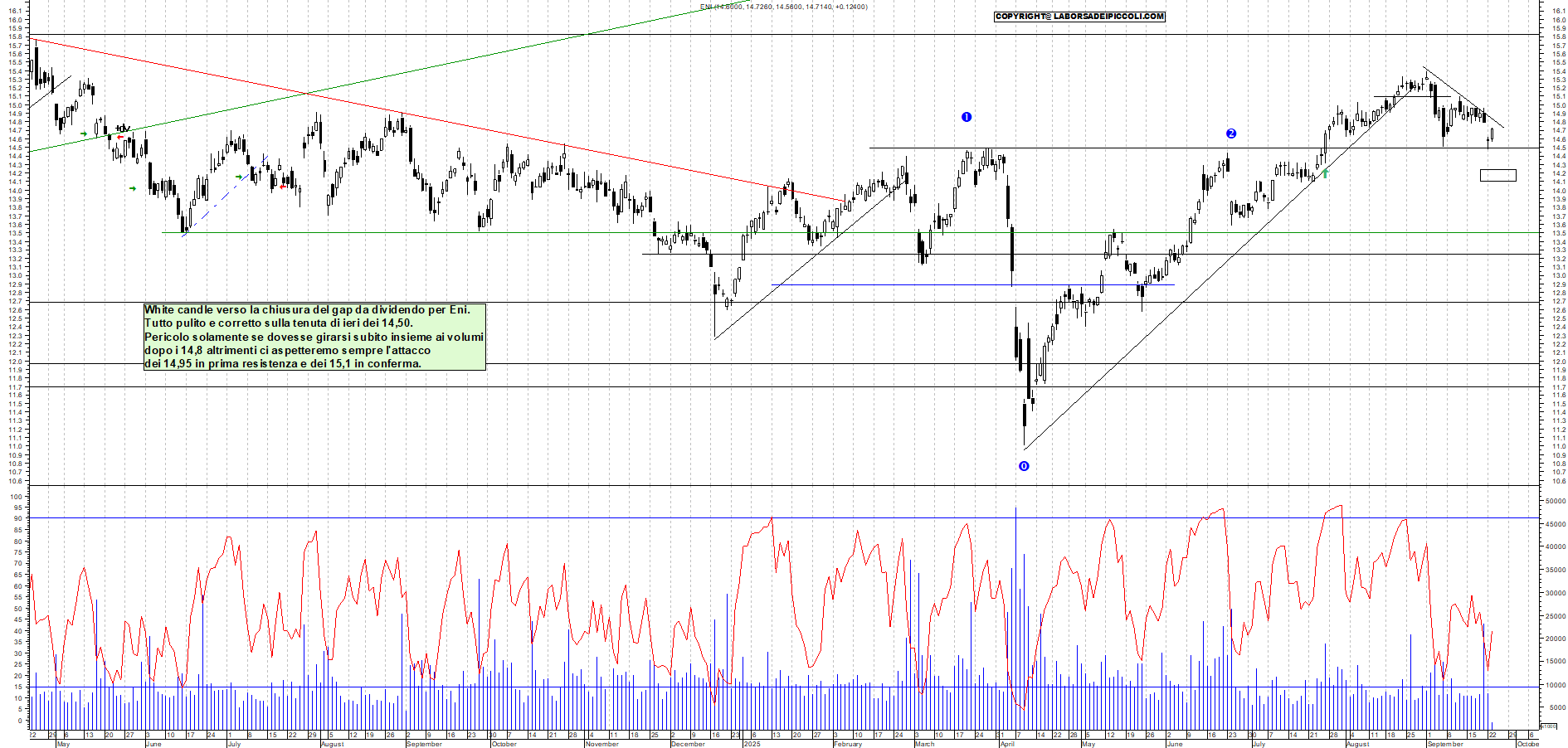Select text line 'Tutto pulito e corretto sulla tenuta'
The image size is (1568, 748).
click(x=279, y=323)
